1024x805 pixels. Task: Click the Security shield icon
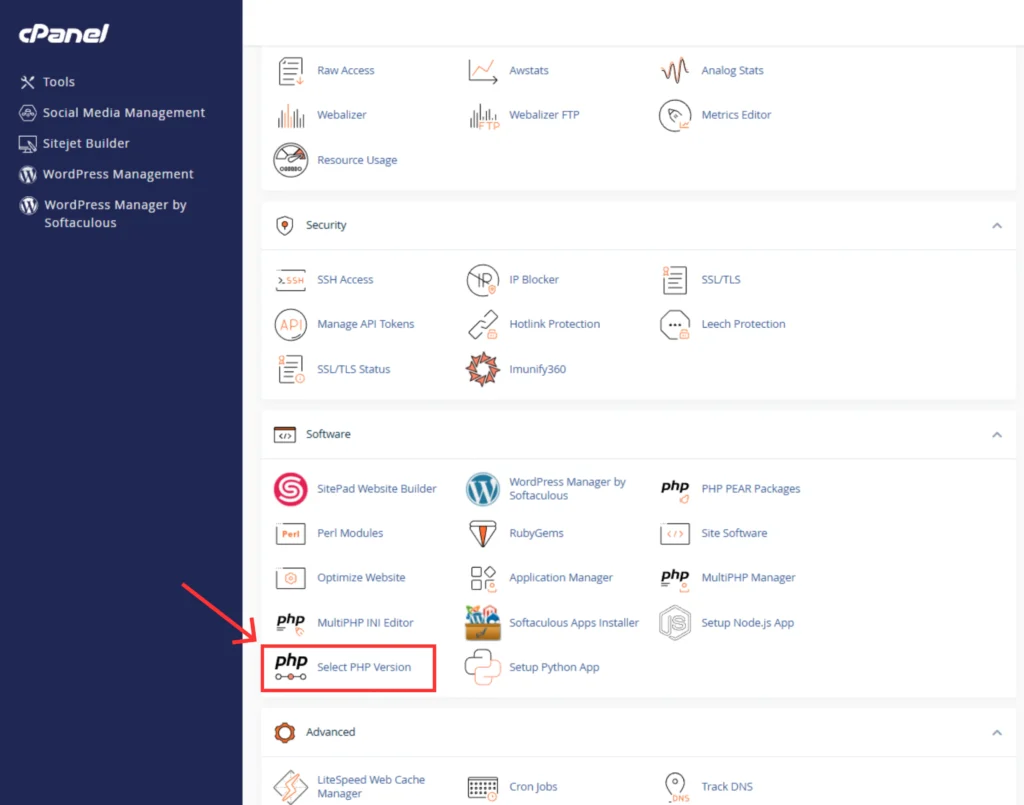pos(284,225)
